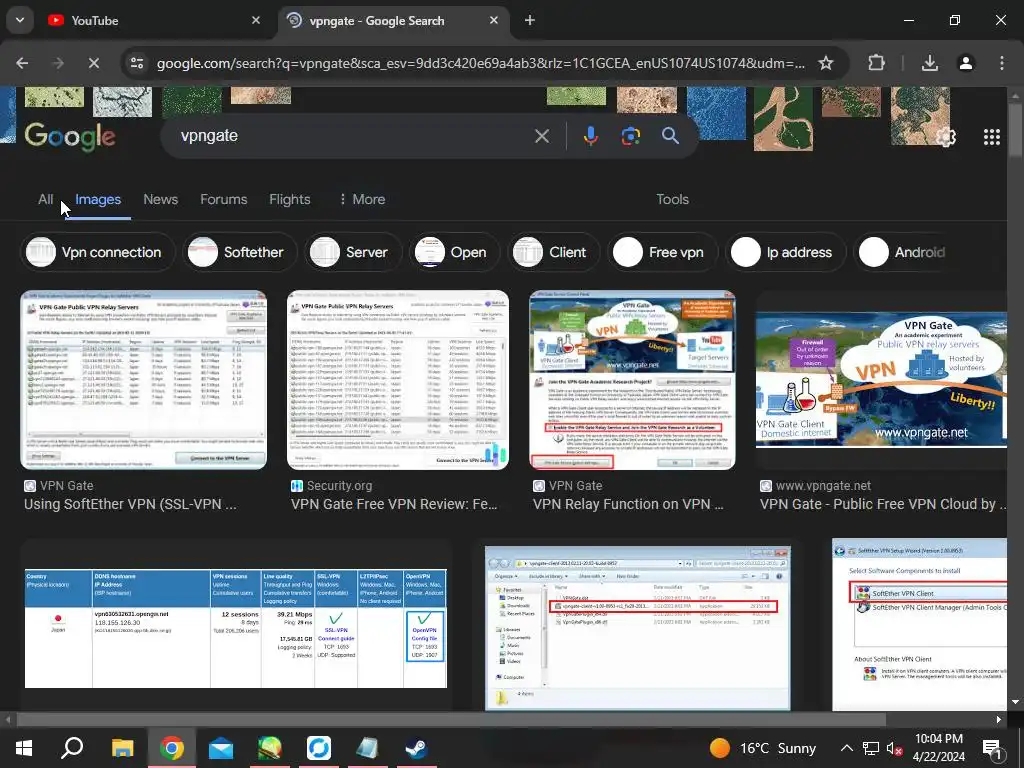Go to the Google logo homepage
1024x768 pixels.
tap(70, 136)
